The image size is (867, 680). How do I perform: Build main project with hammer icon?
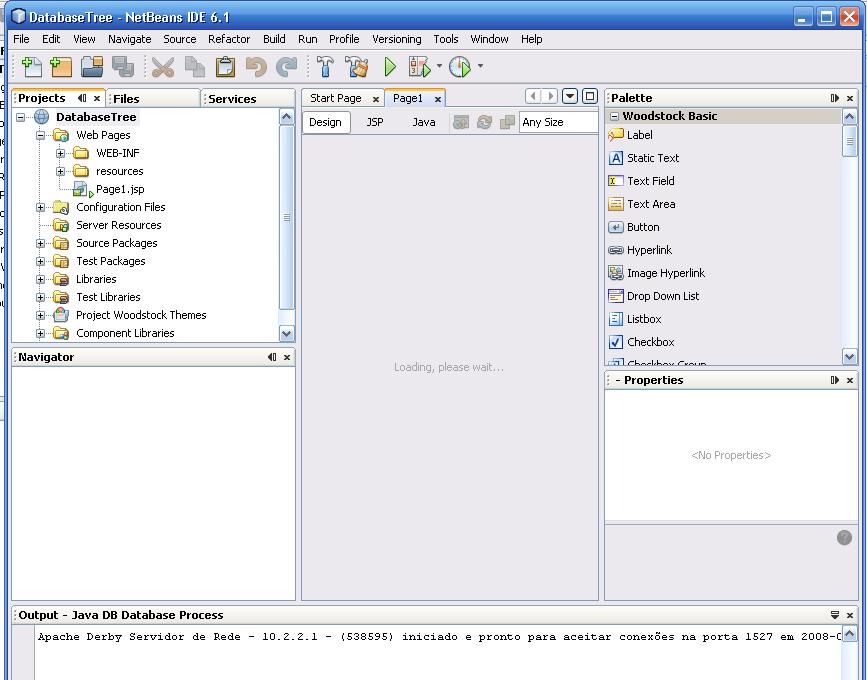tap(325, 67)
